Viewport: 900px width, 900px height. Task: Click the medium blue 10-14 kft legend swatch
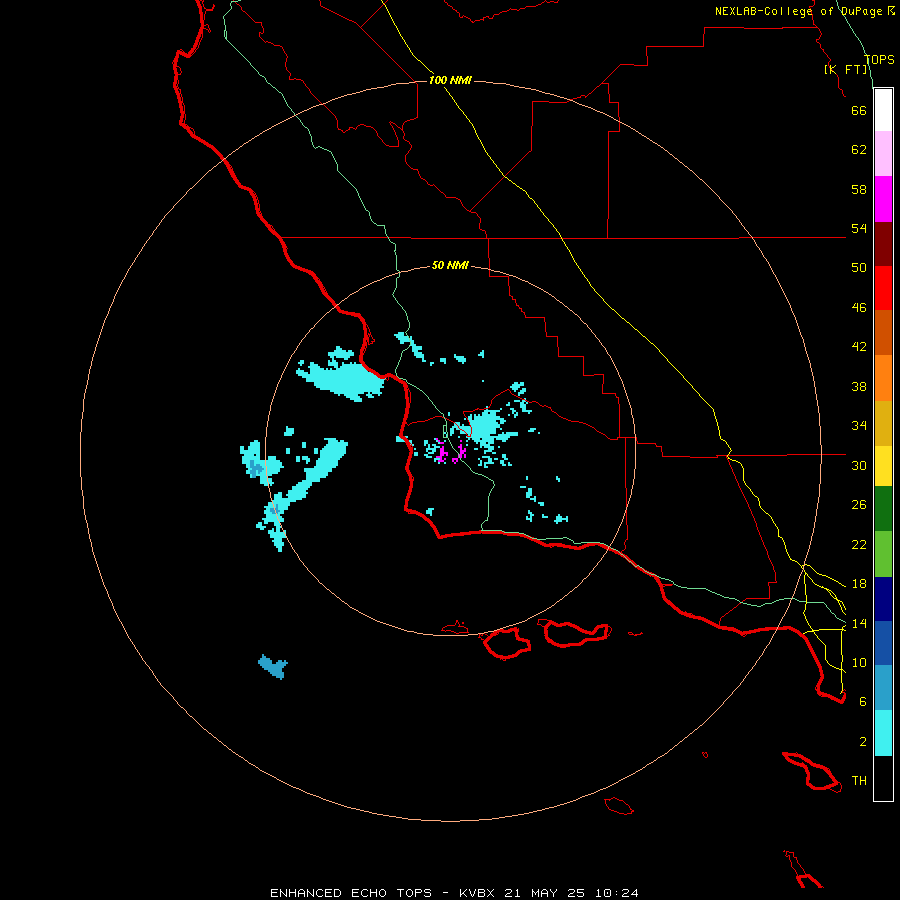(x=883, y=643)
